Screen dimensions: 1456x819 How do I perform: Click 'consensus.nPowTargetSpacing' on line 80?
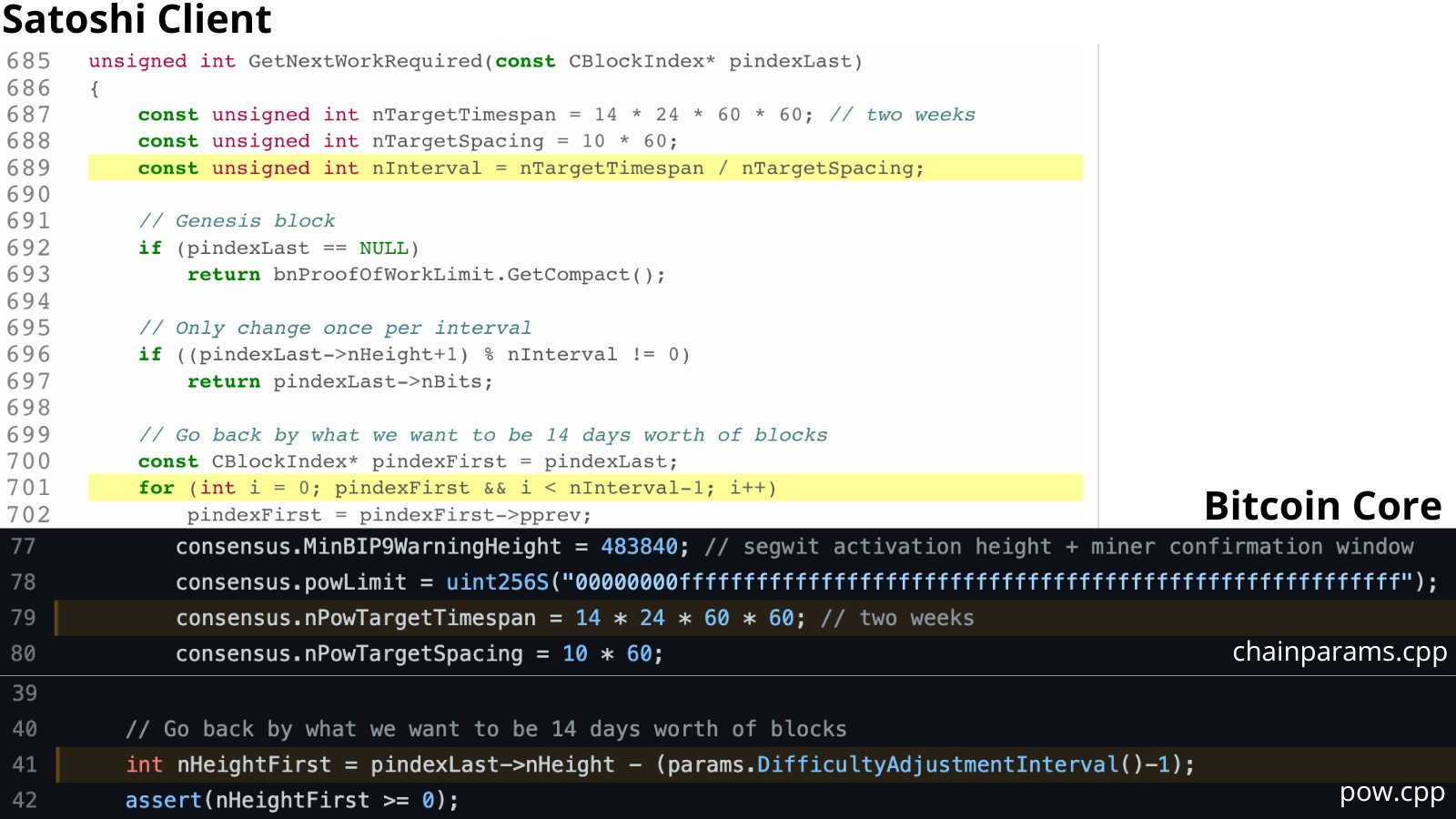click(349, 654)
